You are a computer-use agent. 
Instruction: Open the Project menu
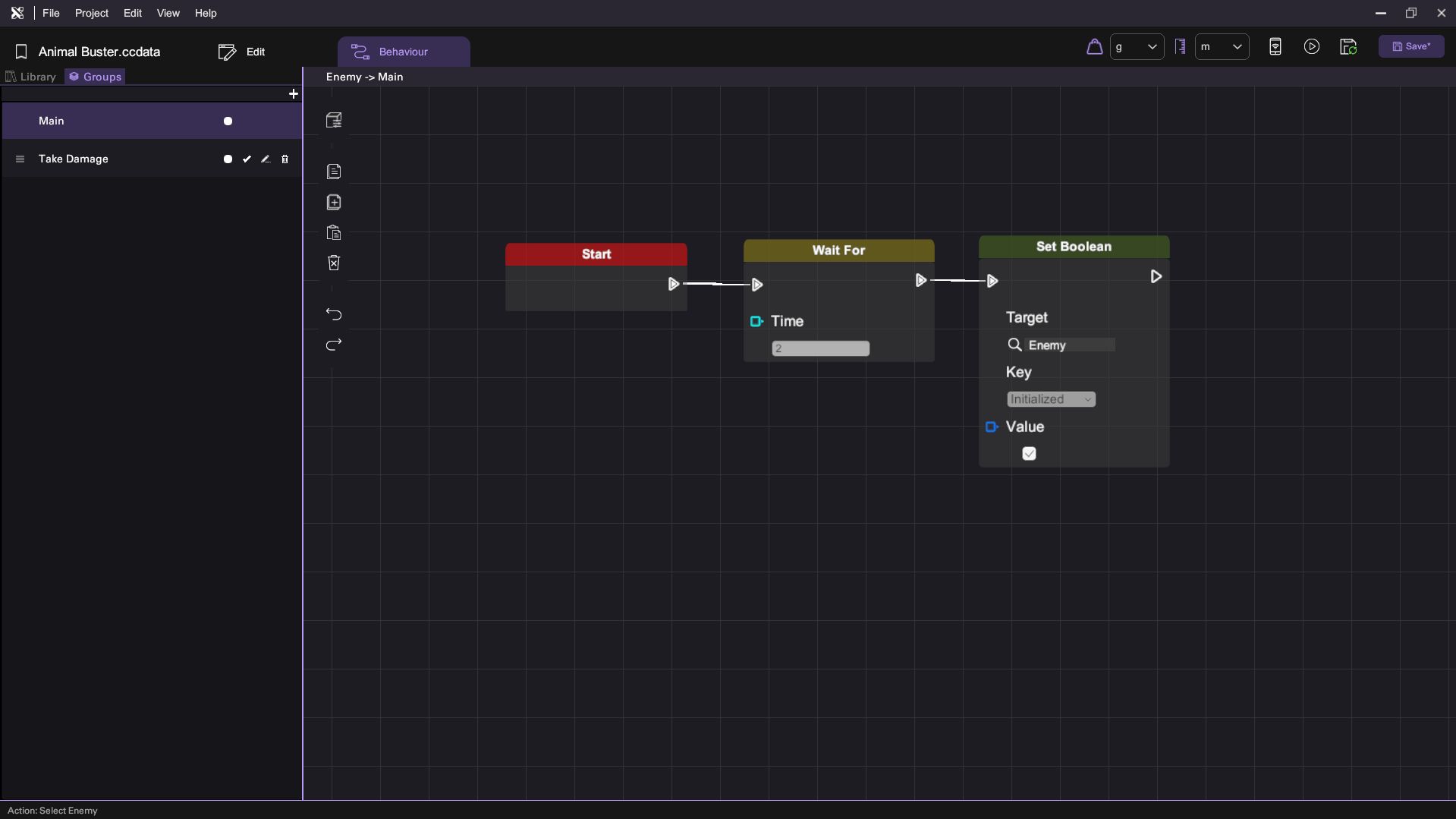point(91,14)
